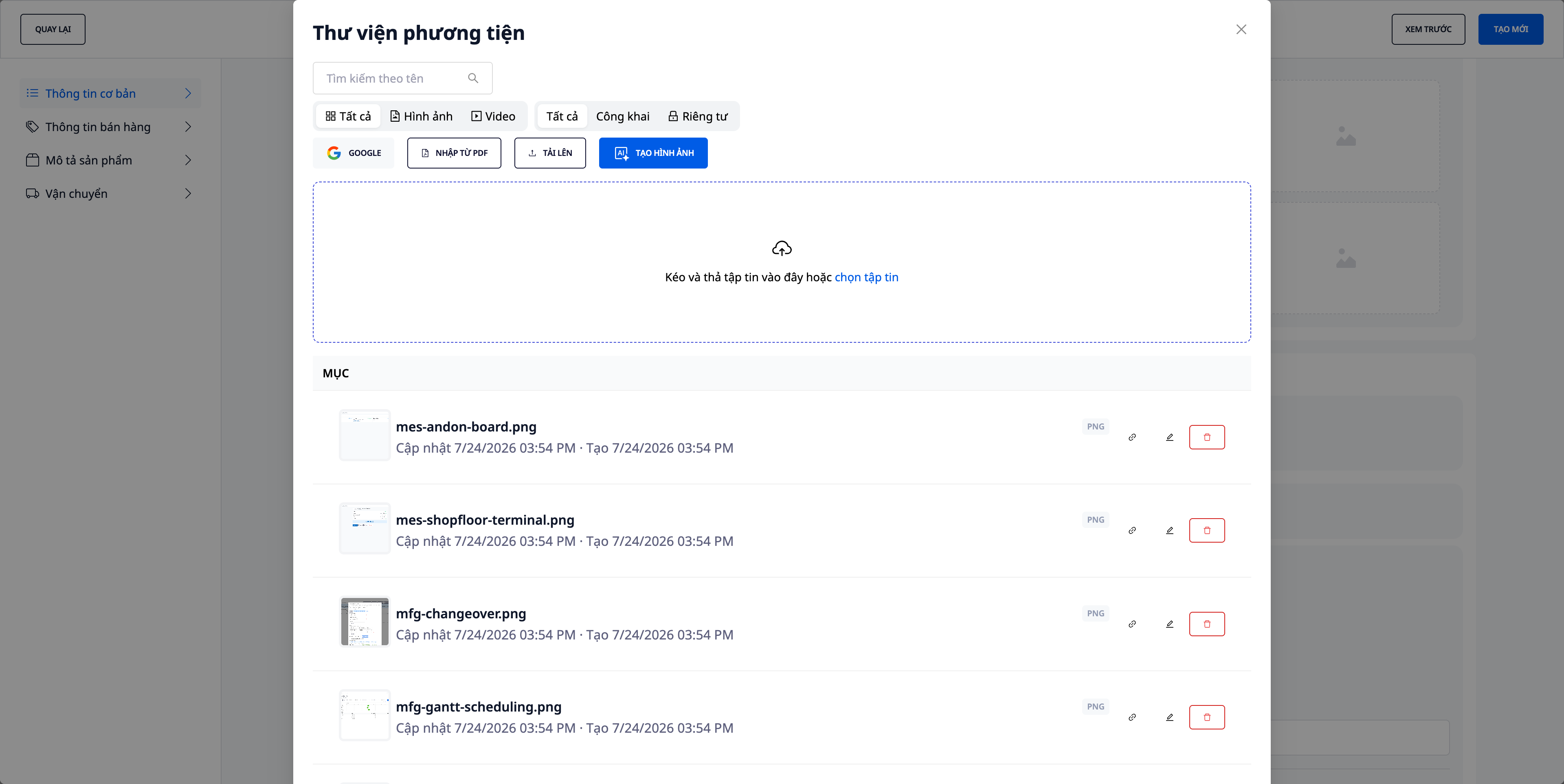Focus the Tìm kiếm theo tên search field
Screen dimensions: 1564x784
pyautogui.click(x=402, y=78)
